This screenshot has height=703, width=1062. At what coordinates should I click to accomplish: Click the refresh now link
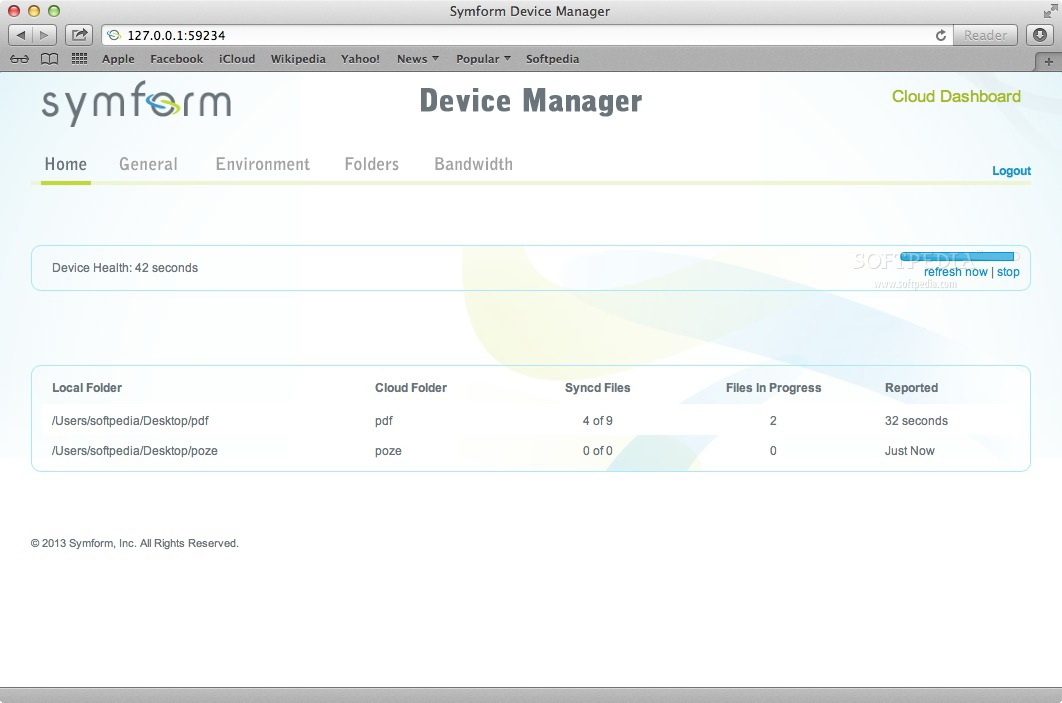956,272
